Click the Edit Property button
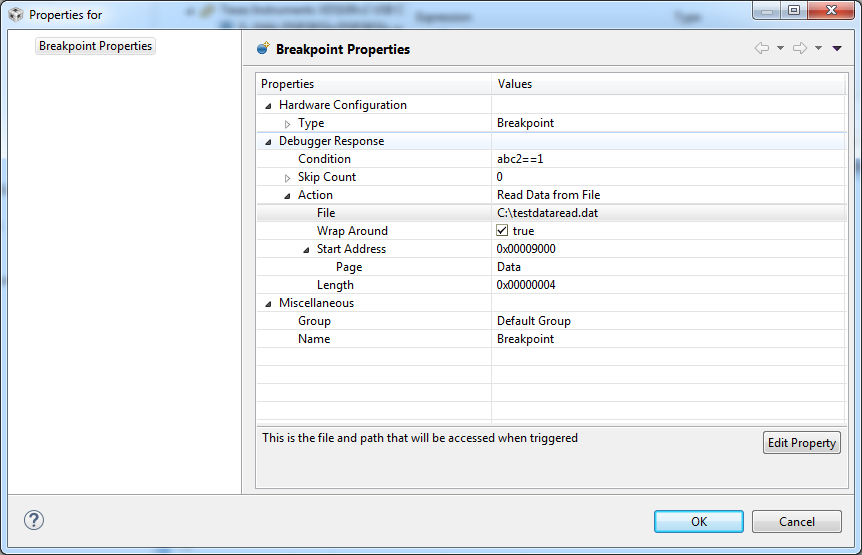The width and height of the screenshot is (862, 555). coord(801,443)
